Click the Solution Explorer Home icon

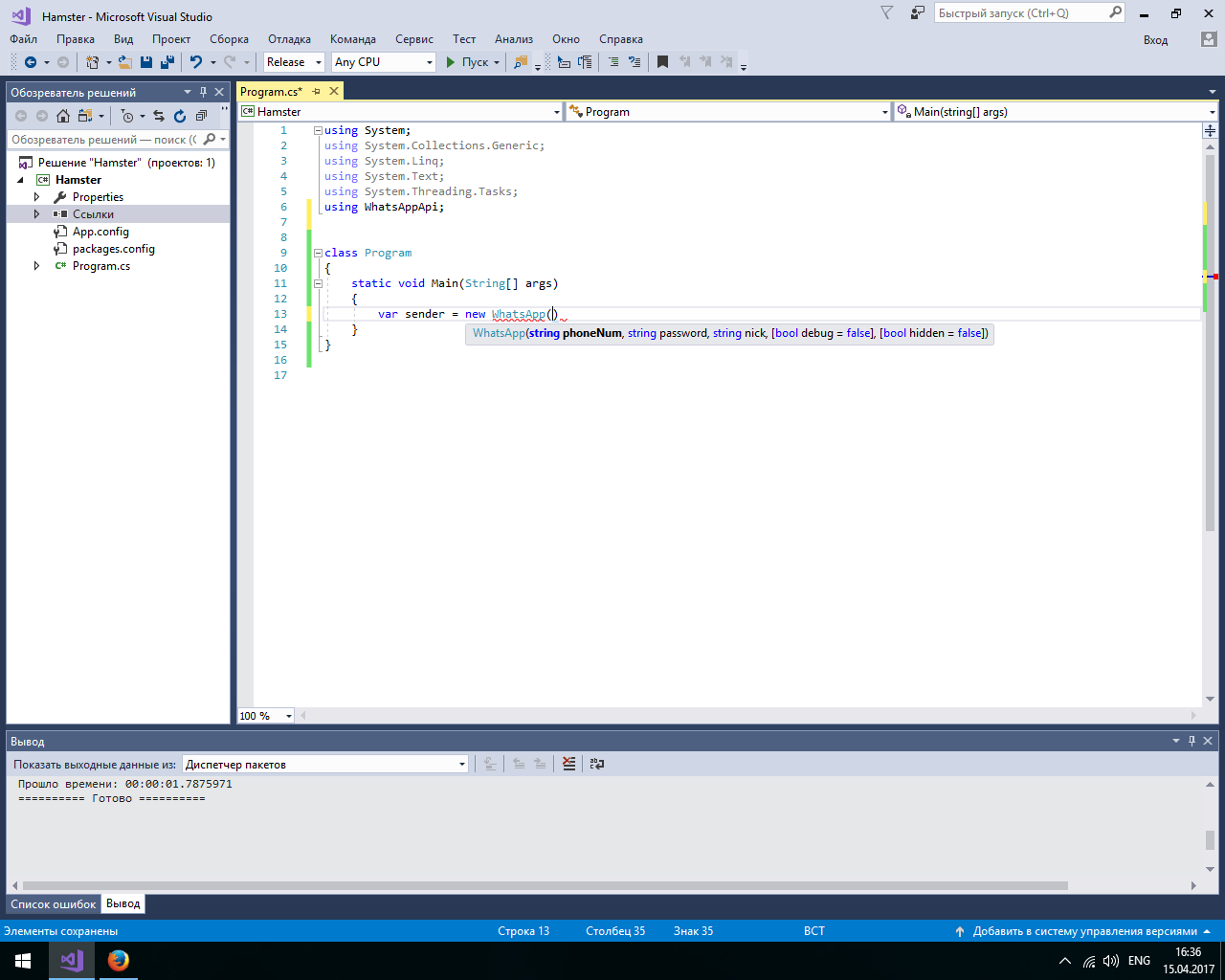[63, 116]
